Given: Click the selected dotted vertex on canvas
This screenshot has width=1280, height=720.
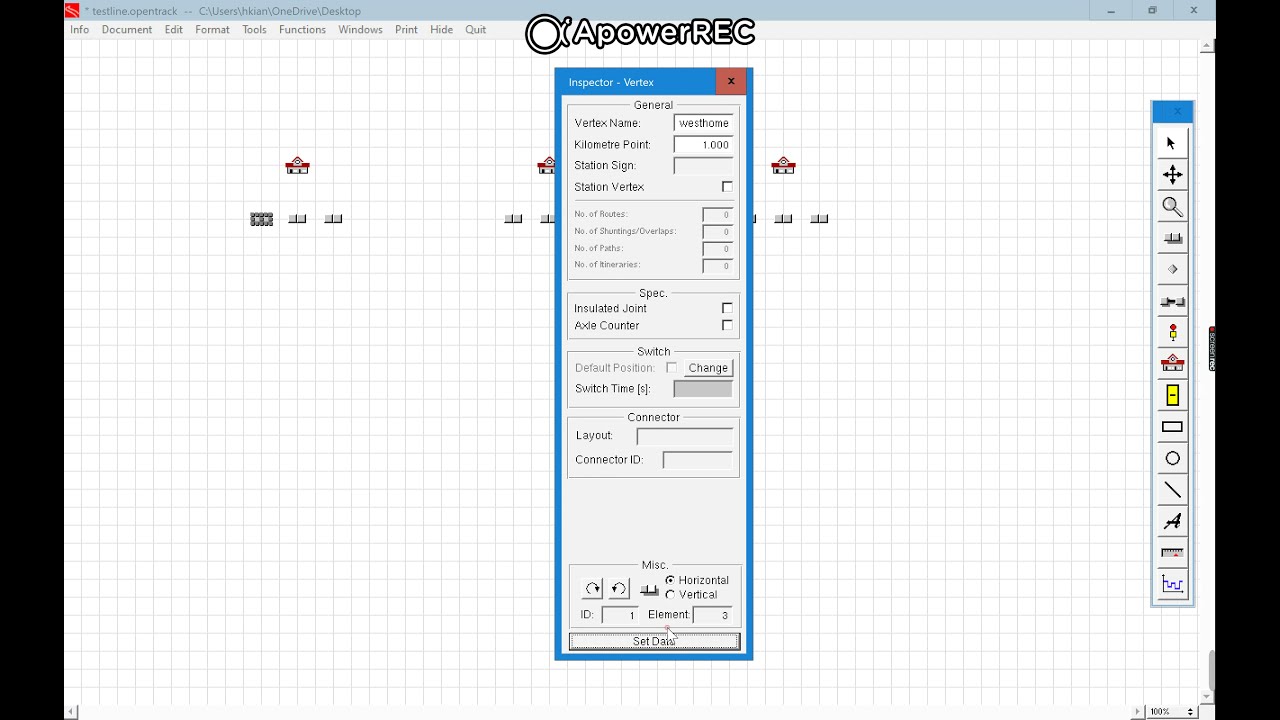Looking at the screenshot, I should 262,219.
